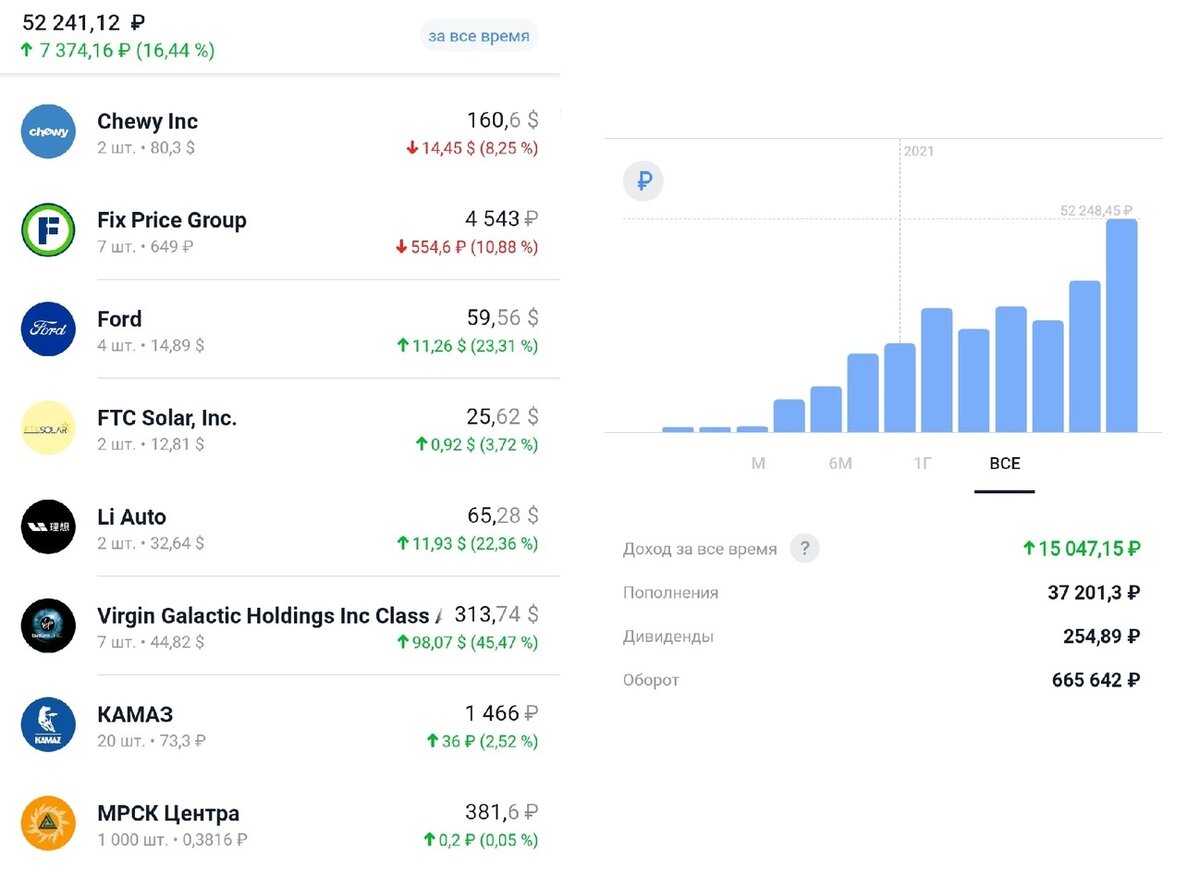Tap МРСК Центра gain 0,2 ₽ (0,05 %)
1200x890 pixels.
click(481, 840)
